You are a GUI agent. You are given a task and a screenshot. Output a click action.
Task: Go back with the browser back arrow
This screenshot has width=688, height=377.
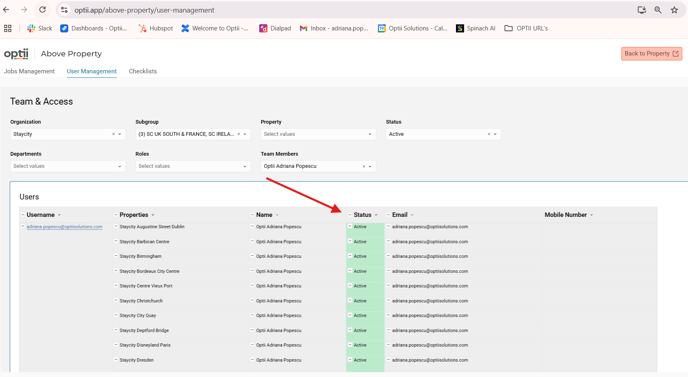point(6,10)
